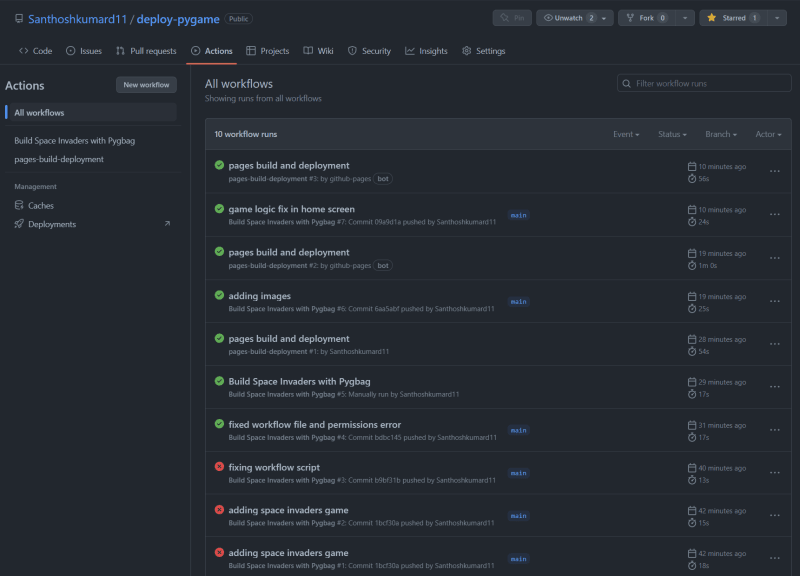Click the success icon for 'fixed workflow file and permissions error'
This screenshot has width=800, height=576.
219,424
